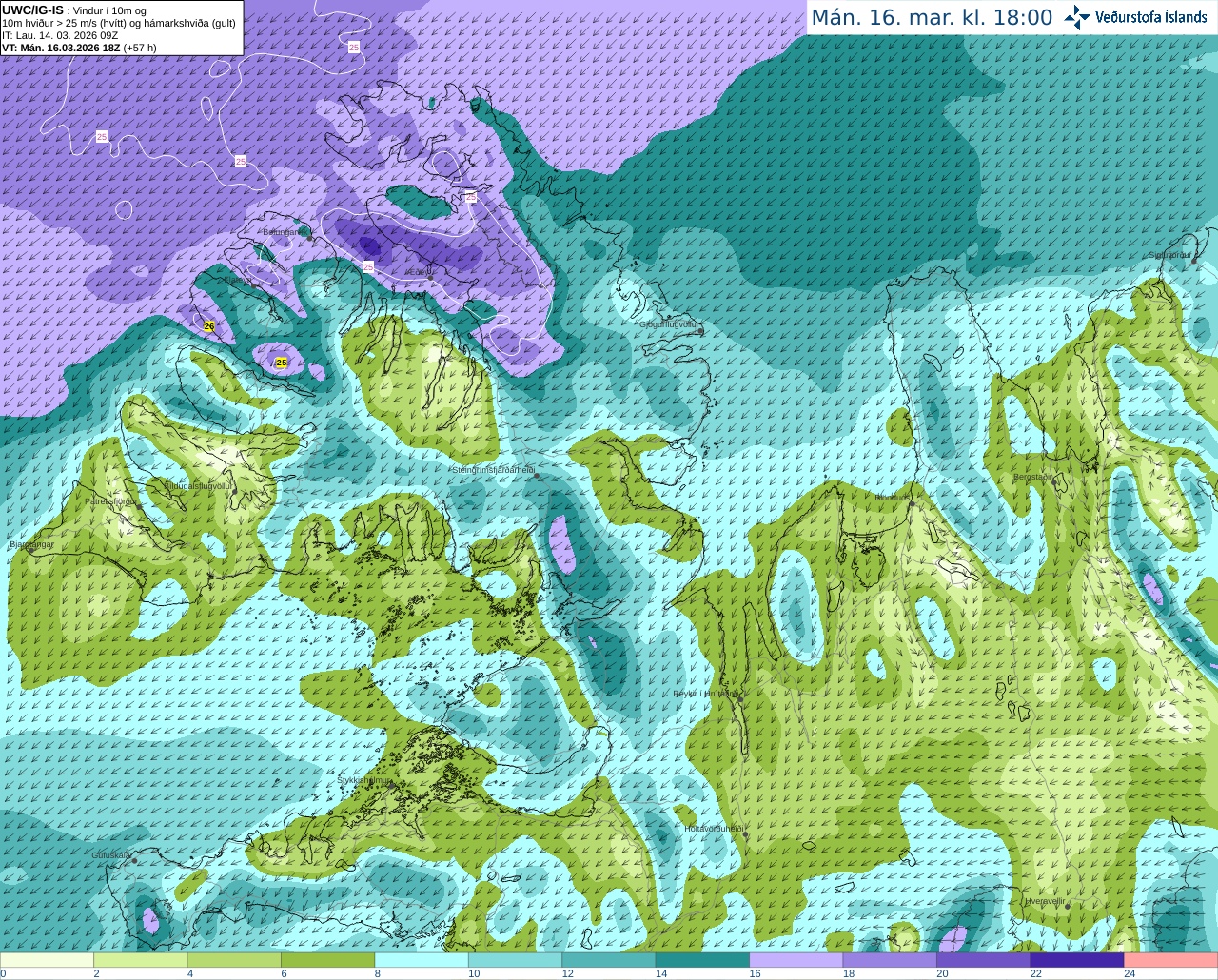Click the UWC/IG-IS model title

[x=32, y=10]
